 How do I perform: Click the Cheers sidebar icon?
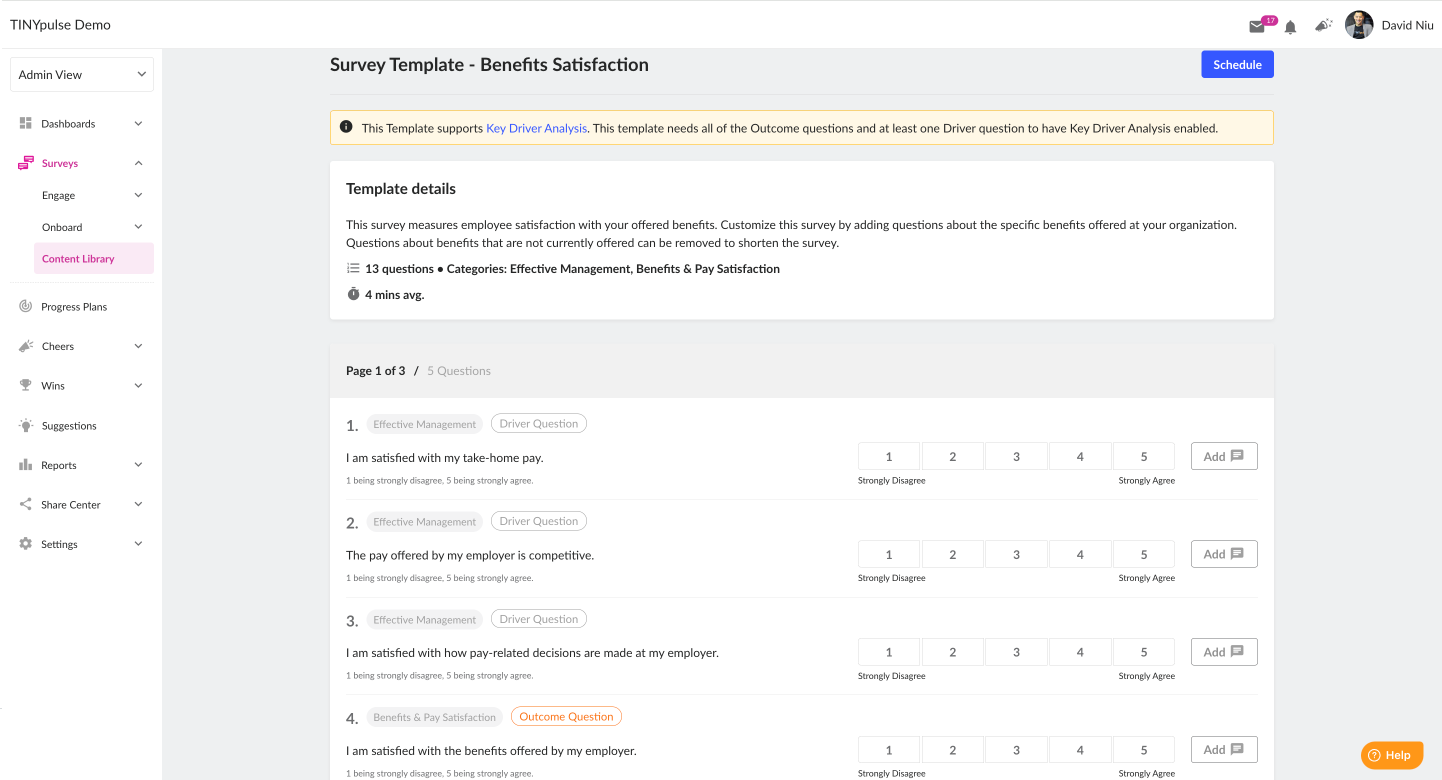tap(26, 346)
